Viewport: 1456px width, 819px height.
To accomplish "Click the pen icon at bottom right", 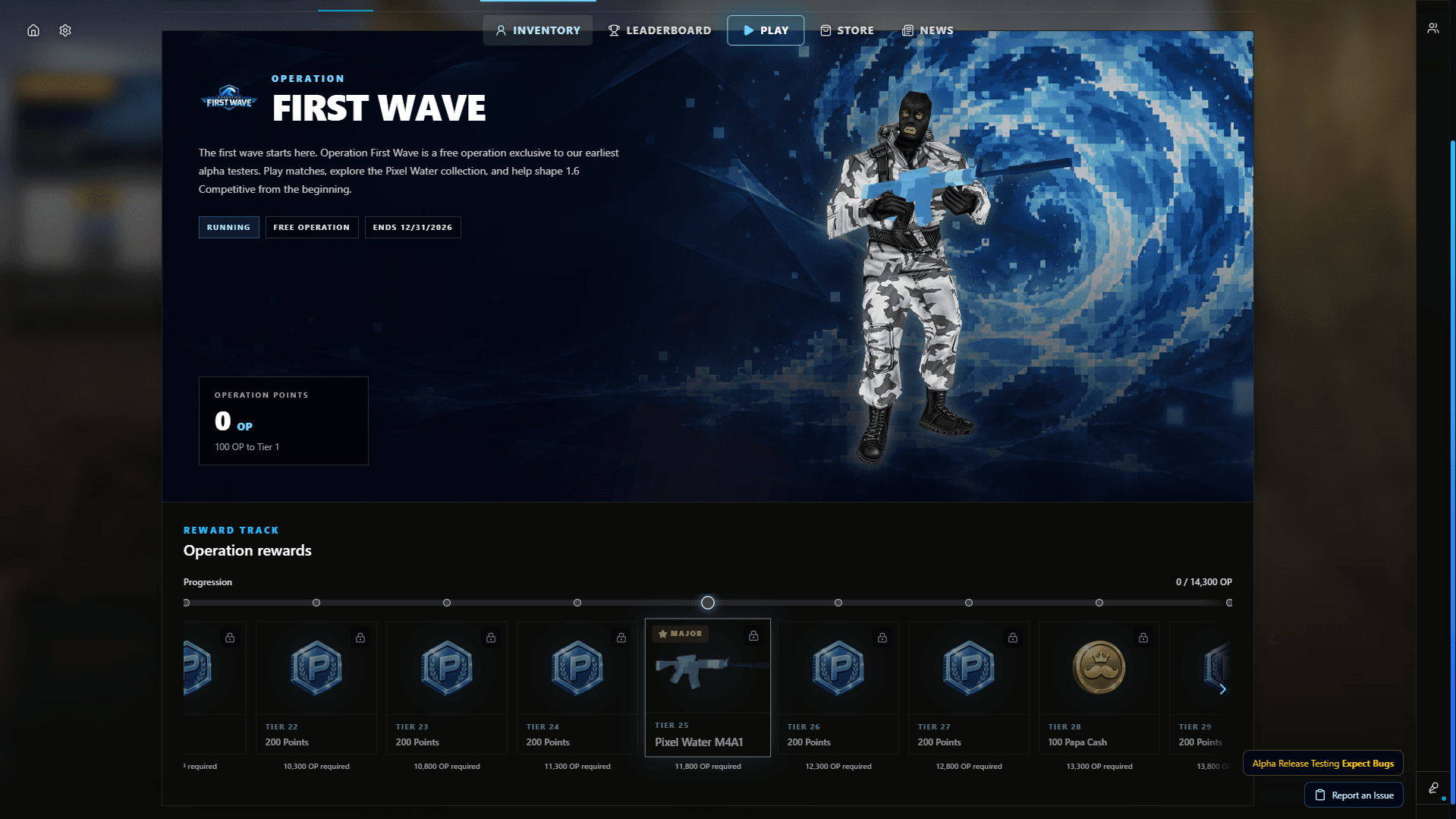I will click(1433, 789).
